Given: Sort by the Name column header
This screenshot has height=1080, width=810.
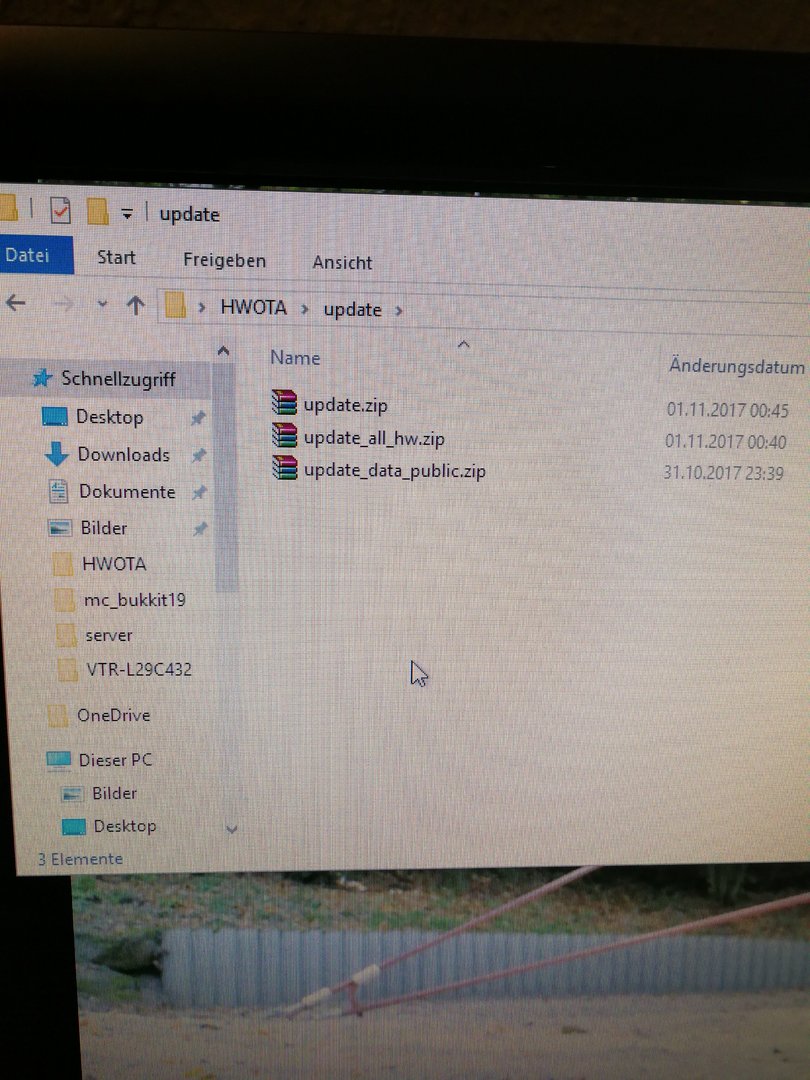Looking at the screenshot, I should tap(295, 358).
